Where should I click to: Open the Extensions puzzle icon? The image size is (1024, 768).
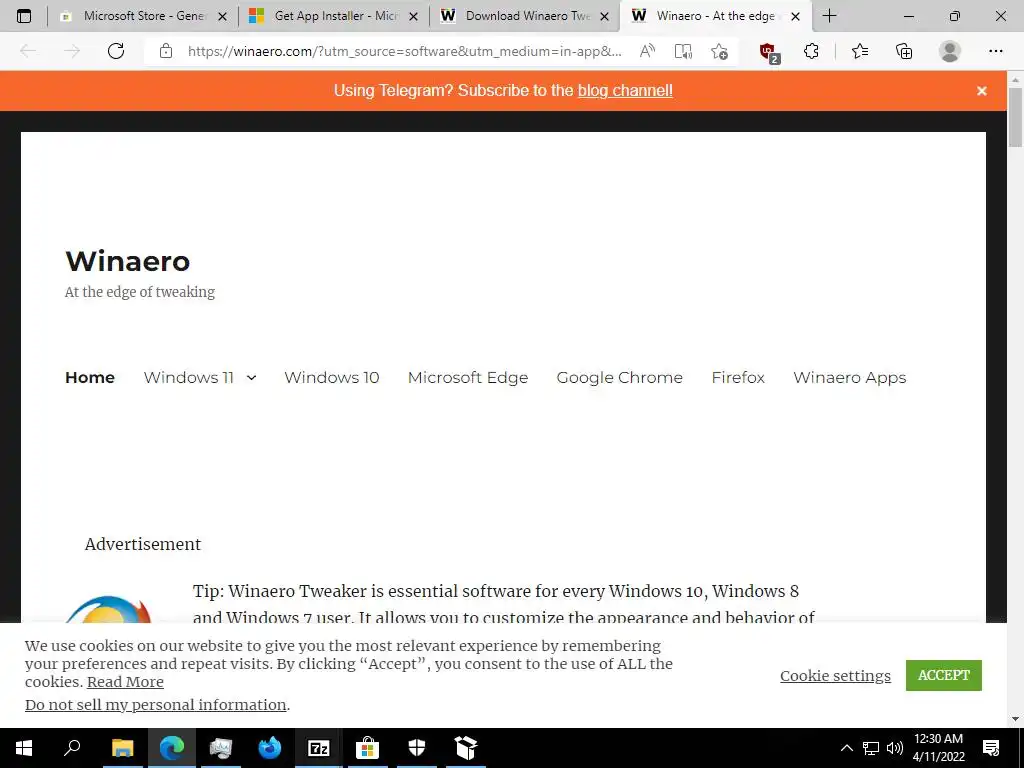coord(811,51)
